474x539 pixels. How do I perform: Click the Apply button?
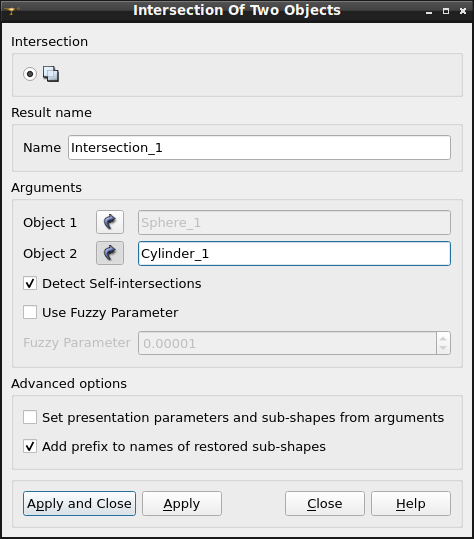(x=182, y=504)
